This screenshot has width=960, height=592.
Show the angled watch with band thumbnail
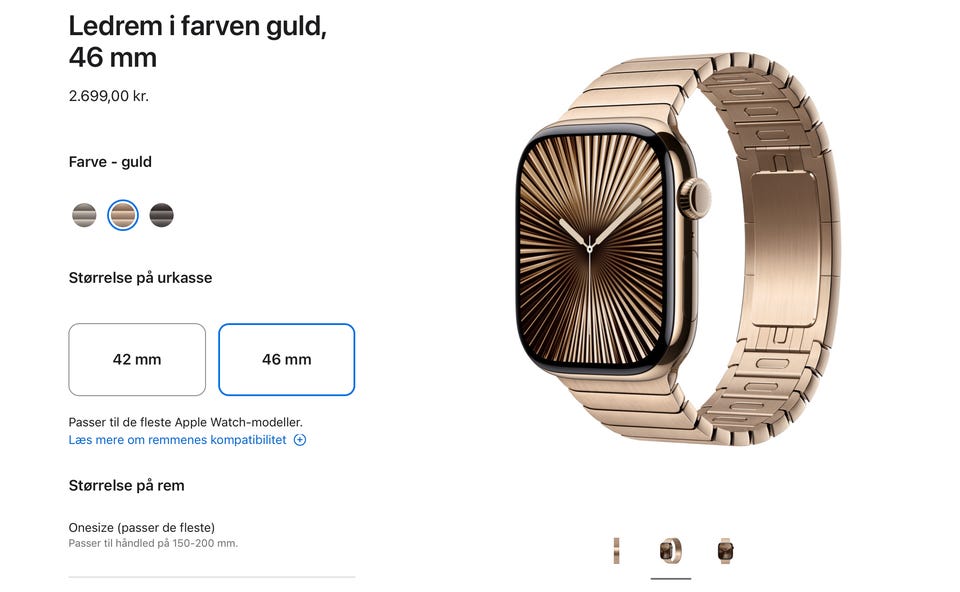[670, 550]
